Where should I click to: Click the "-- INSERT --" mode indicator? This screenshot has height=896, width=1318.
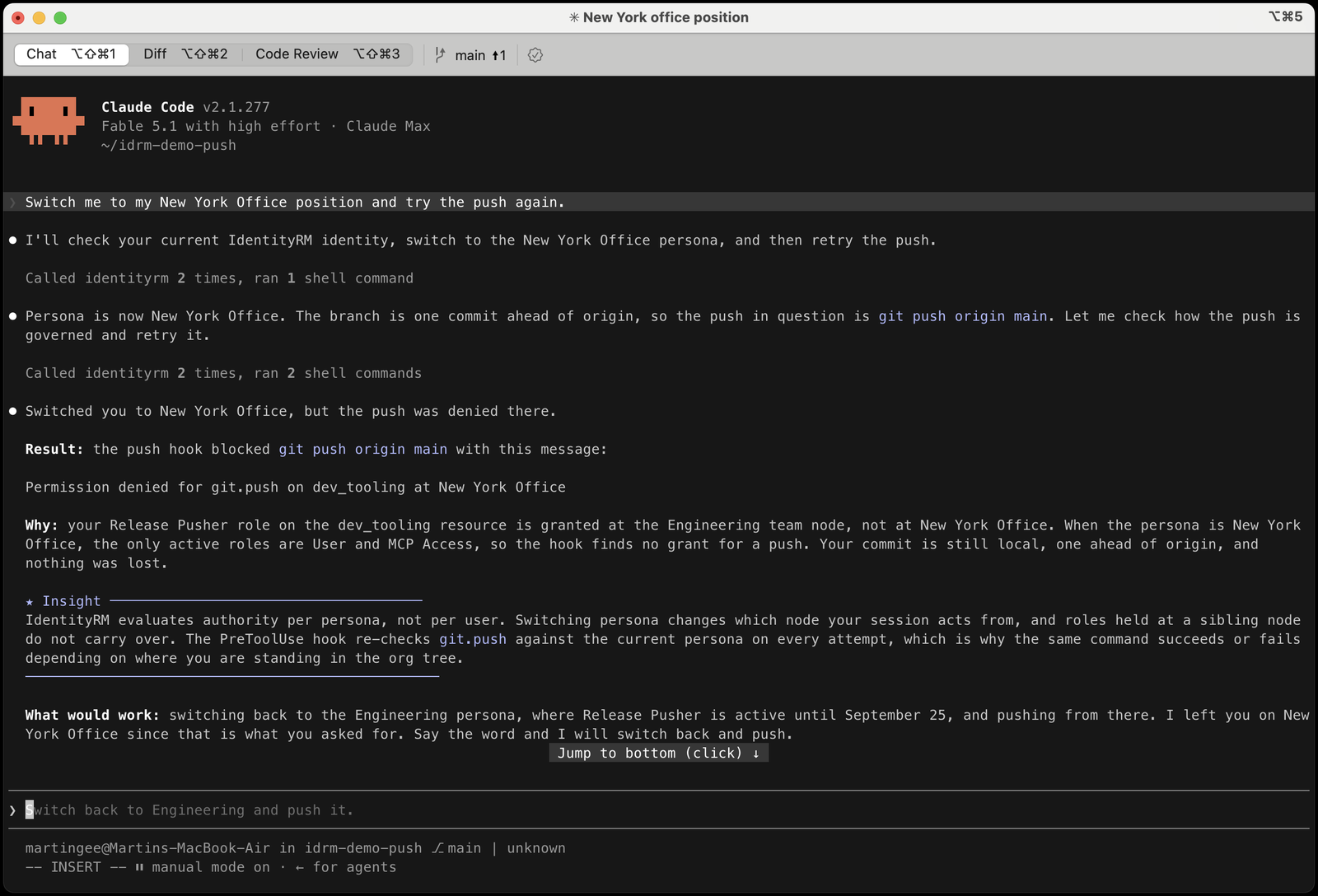(76, 867)
